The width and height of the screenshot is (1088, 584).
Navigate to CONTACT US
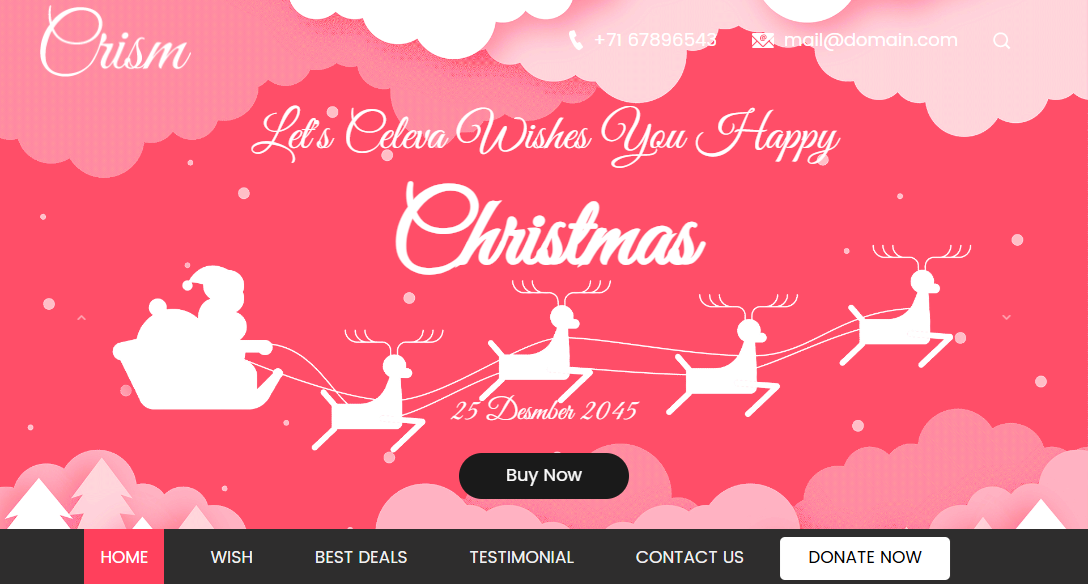click(690, 557)
